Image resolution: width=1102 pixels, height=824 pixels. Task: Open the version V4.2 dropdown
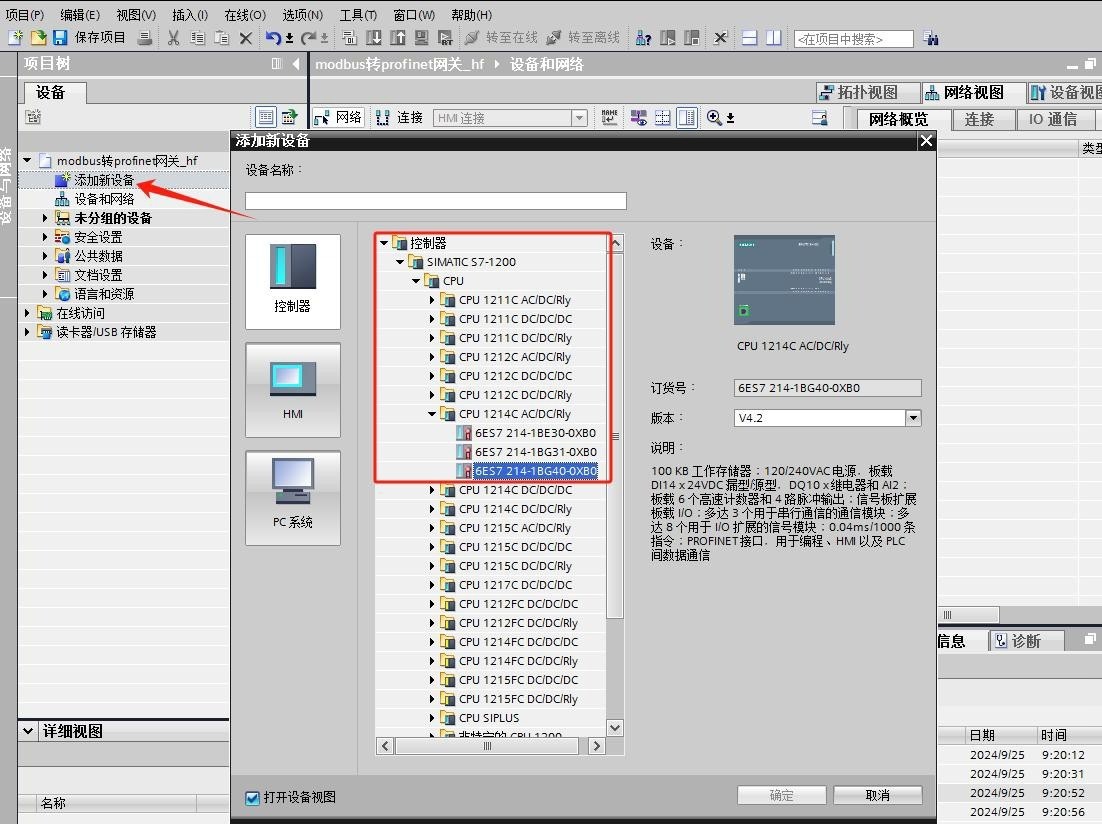coord(913,418)
